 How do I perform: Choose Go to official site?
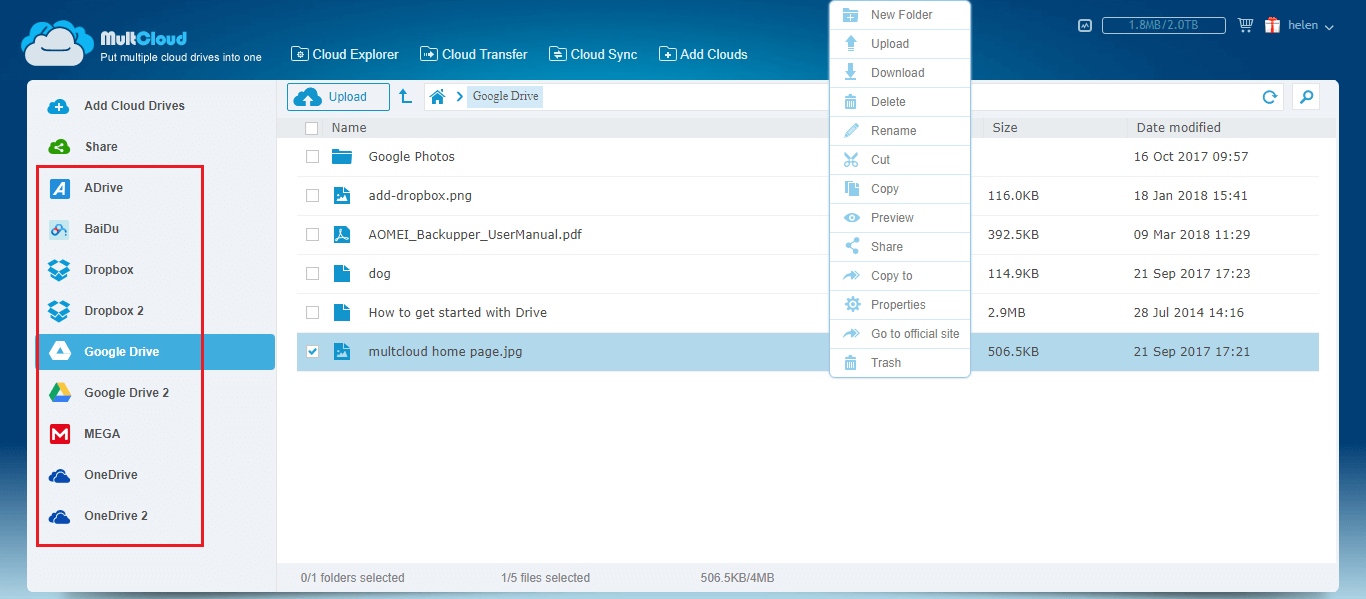click(x=900, y=334)
